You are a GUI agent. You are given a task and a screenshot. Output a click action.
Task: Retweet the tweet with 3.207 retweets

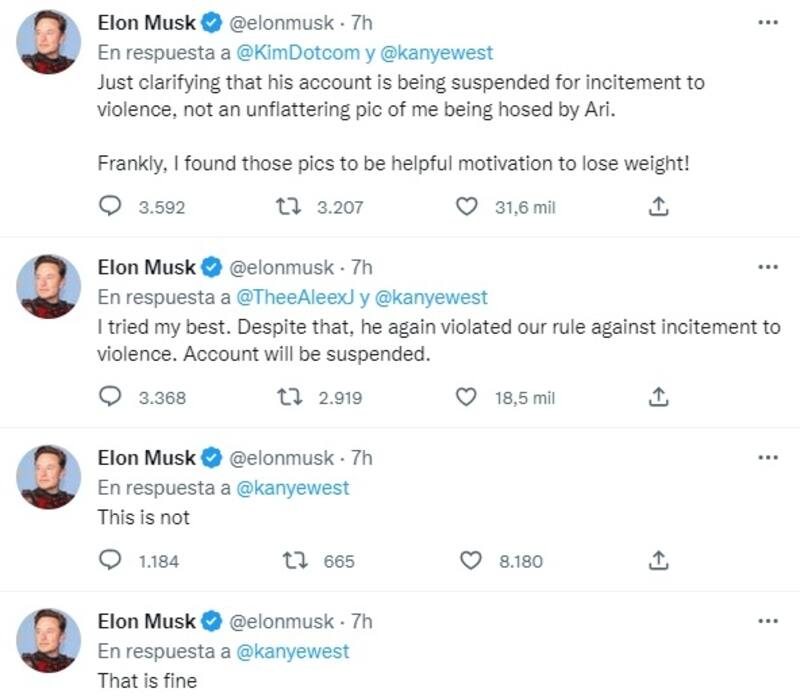coord(286,207)
